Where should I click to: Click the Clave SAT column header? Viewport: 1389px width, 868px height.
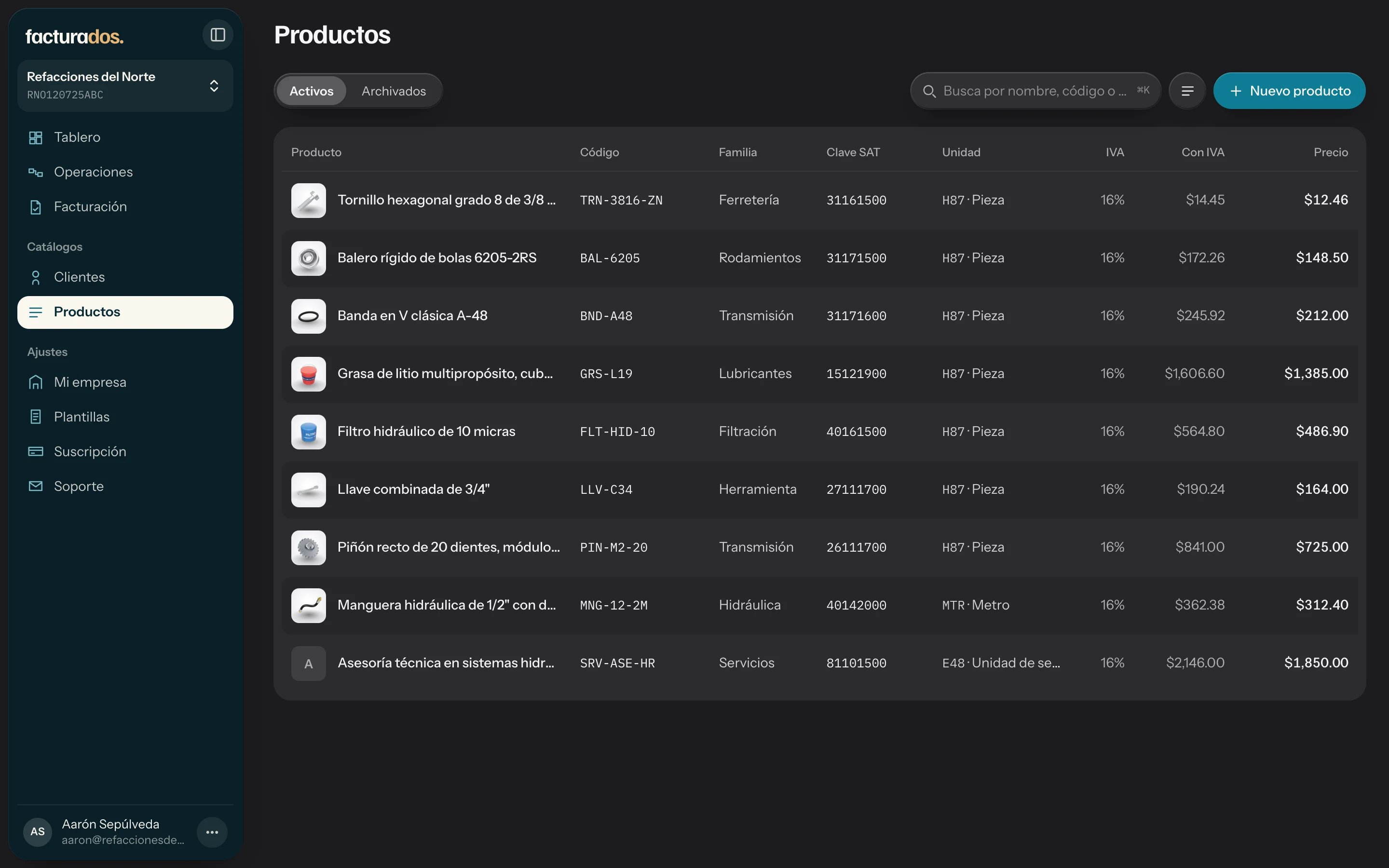click(853, 152)
